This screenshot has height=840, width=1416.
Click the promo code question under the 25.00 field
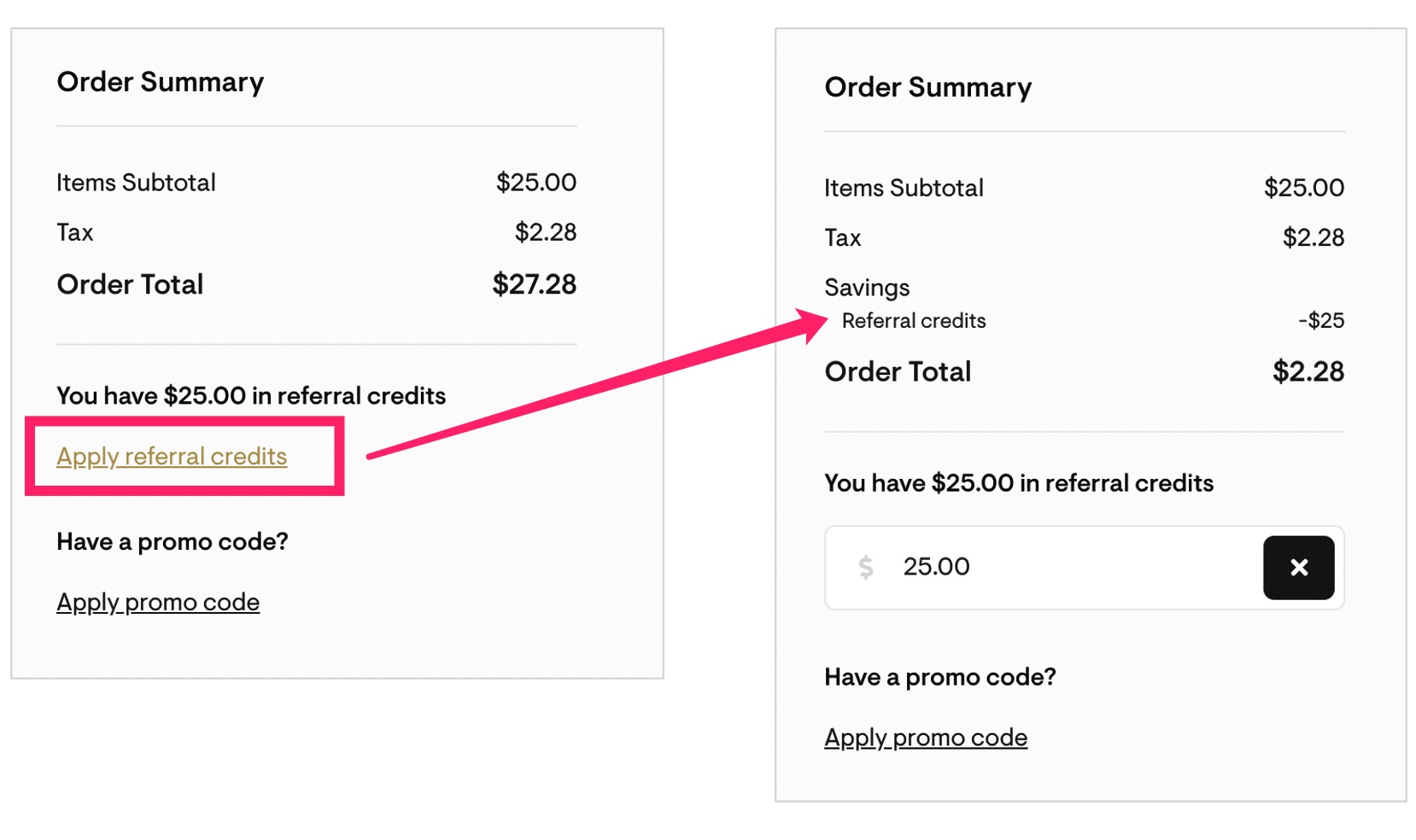939,677
